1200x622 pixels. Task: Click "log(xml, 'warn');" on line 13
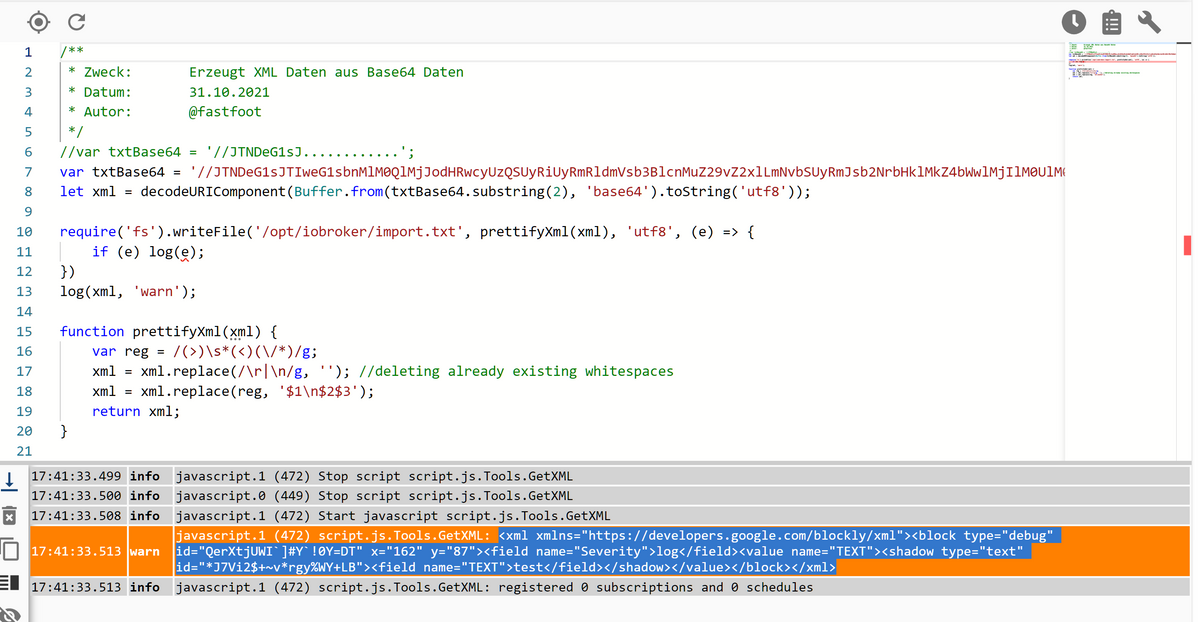128,292
